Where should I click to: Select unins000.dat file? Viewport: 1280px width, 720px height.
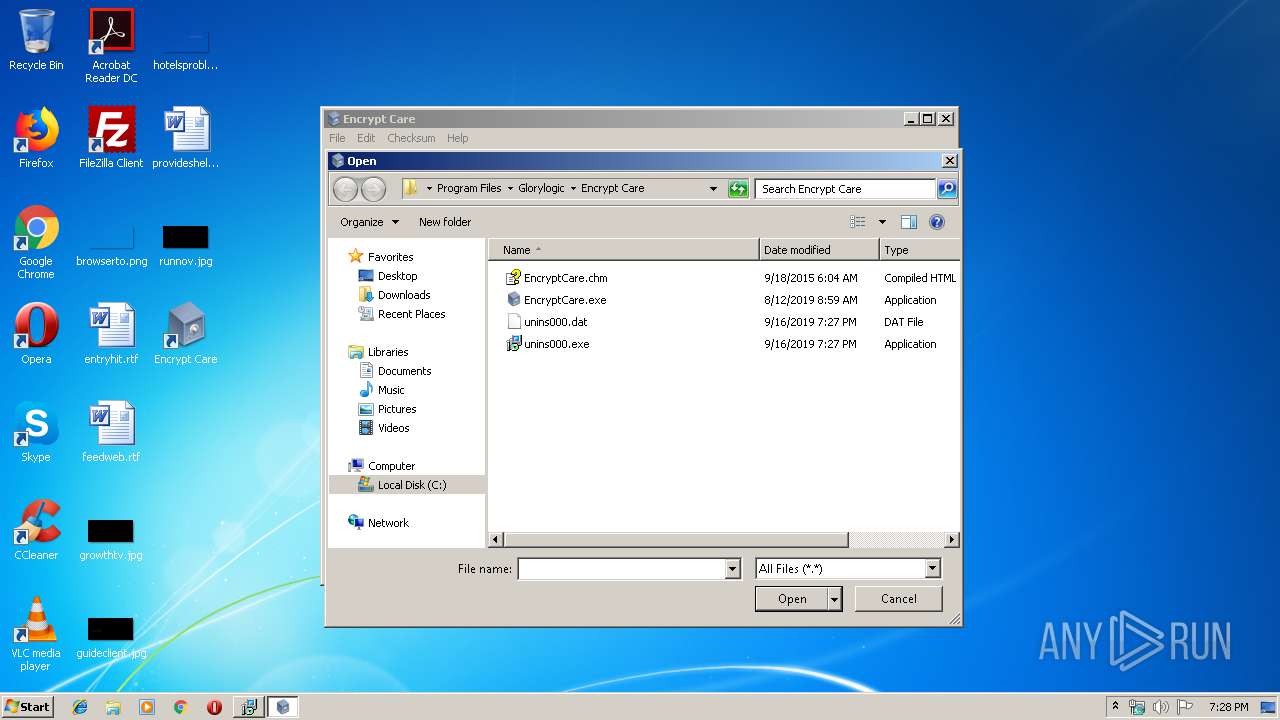pyautogui.click(x=555, y=322)
